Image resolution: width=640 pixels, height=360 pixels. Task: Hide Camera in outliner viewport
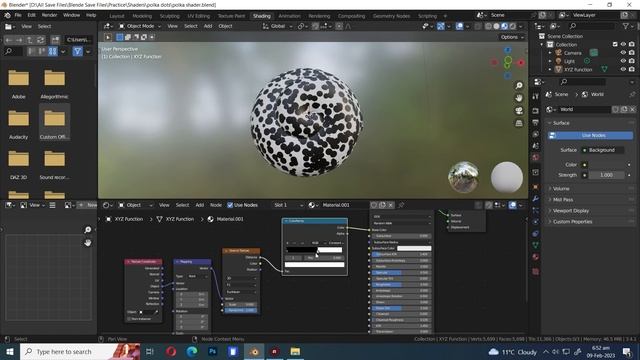click(623, 53)
